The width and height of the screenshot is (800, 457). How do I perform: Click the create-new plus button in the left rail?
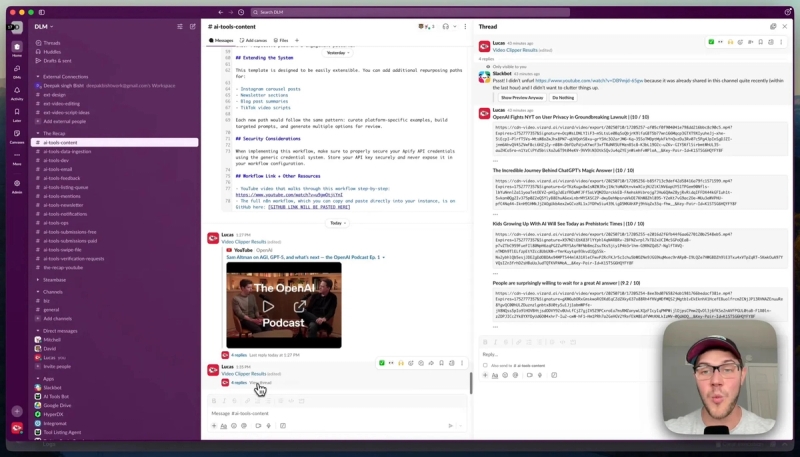point(17,411)
